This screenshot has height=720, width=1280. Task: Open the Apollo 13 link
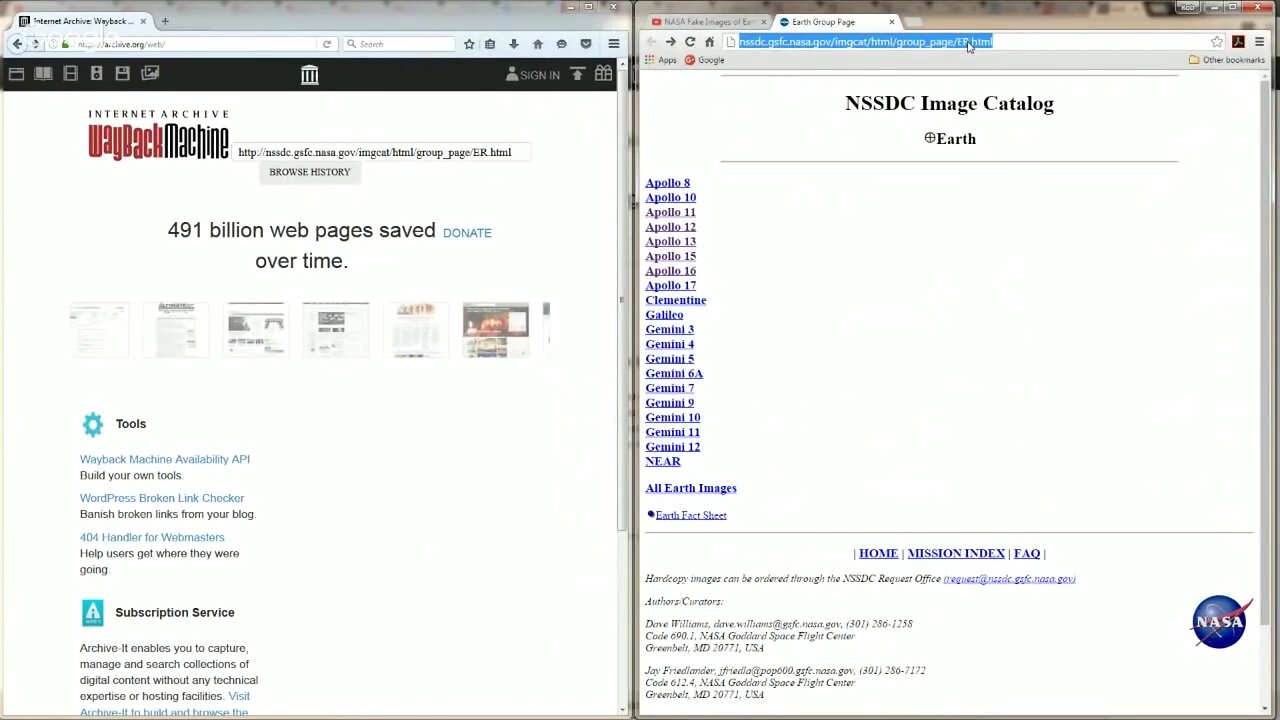point(670,242)
